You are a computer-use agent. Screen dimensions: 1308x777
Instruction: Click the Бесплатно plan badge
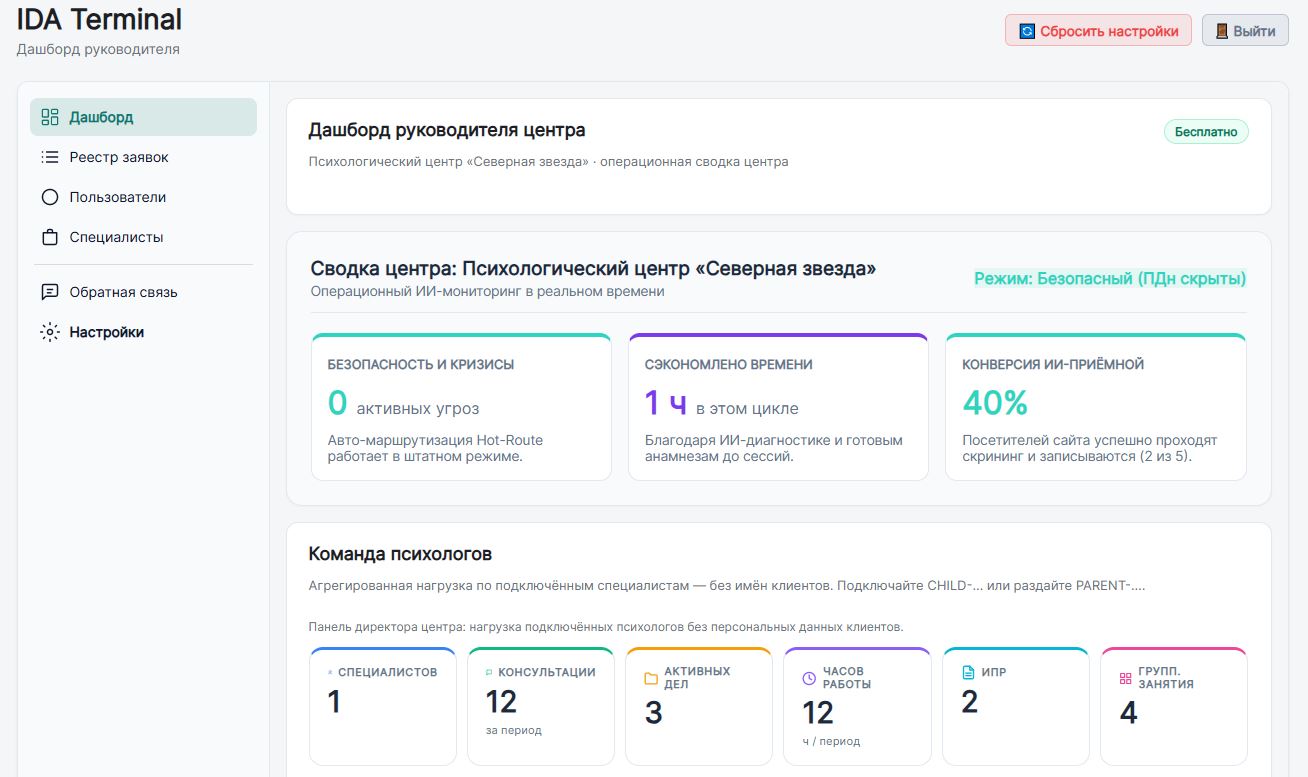tap(1206, 131)
